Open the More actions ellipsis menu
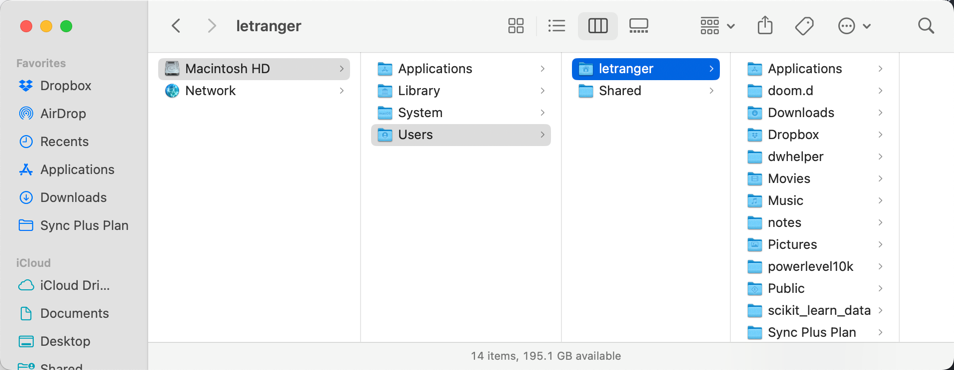Image resolution: width=954 pixels, height=370 pixels. click(x=854, y=26)
